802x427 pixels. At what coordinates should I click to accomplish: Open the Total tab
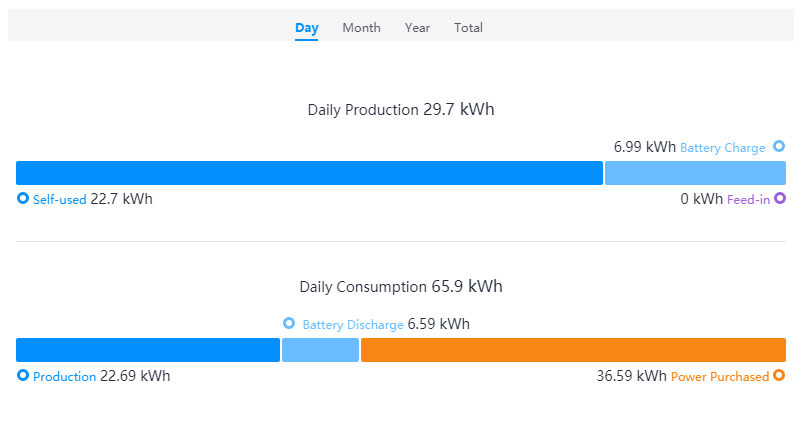tap(468, 28)
